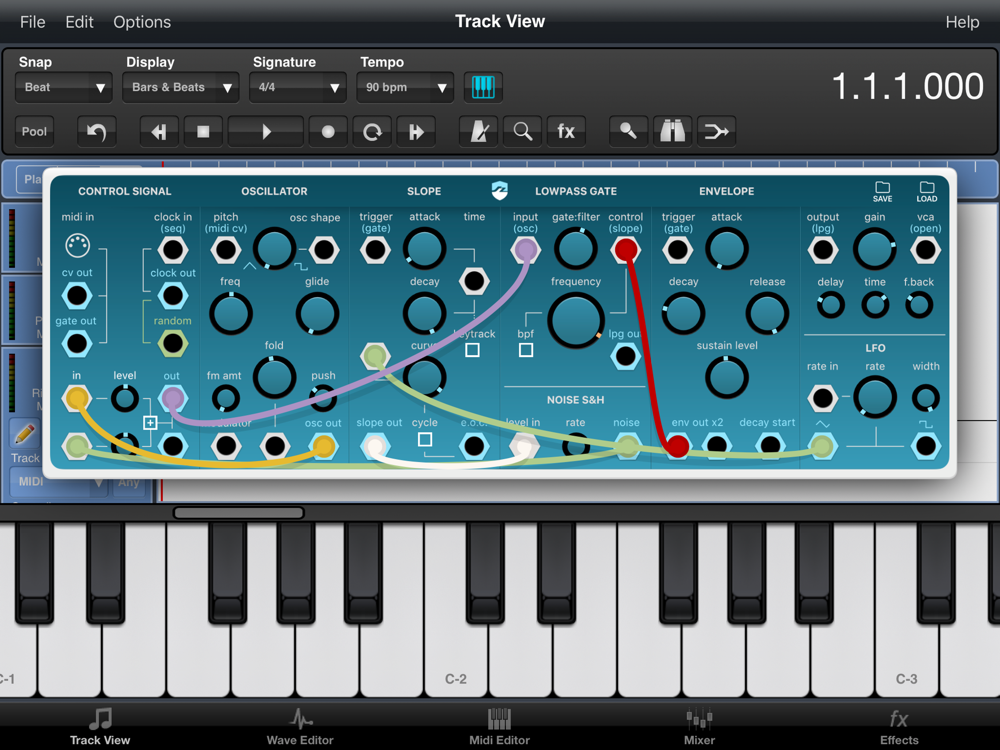Switch to Effects tab
Screen dimensions: 1000x750
pyautogui.click(x=899, y=726)
